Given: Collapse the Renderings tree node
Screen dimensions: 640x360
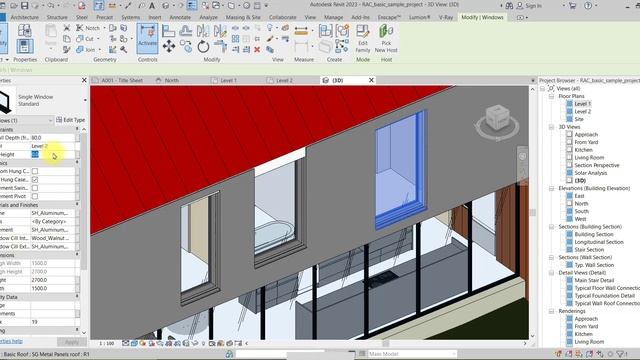Looking at the screenshot, I should coord(551,311).
